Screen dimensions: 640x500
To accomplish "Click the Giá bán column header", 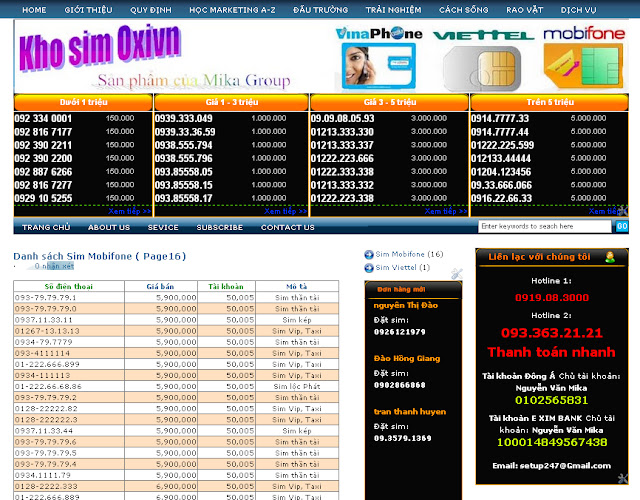I will pyautogui.click(x=160, y=287).
